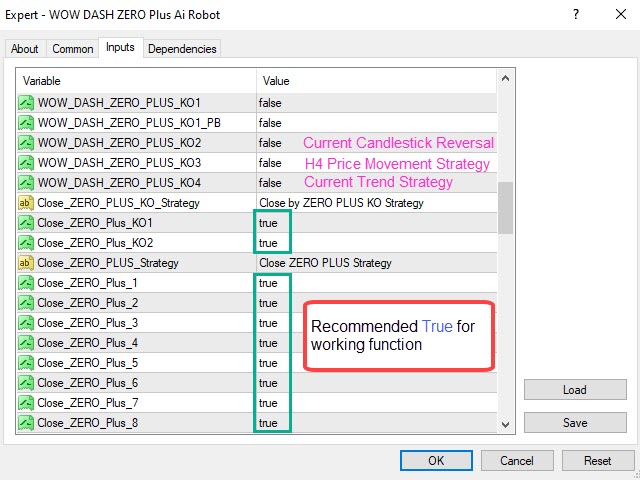
Task: Select the true value of Close_ZERO_Plus_2
Action: pyautogui.click(x=268, y=303)
